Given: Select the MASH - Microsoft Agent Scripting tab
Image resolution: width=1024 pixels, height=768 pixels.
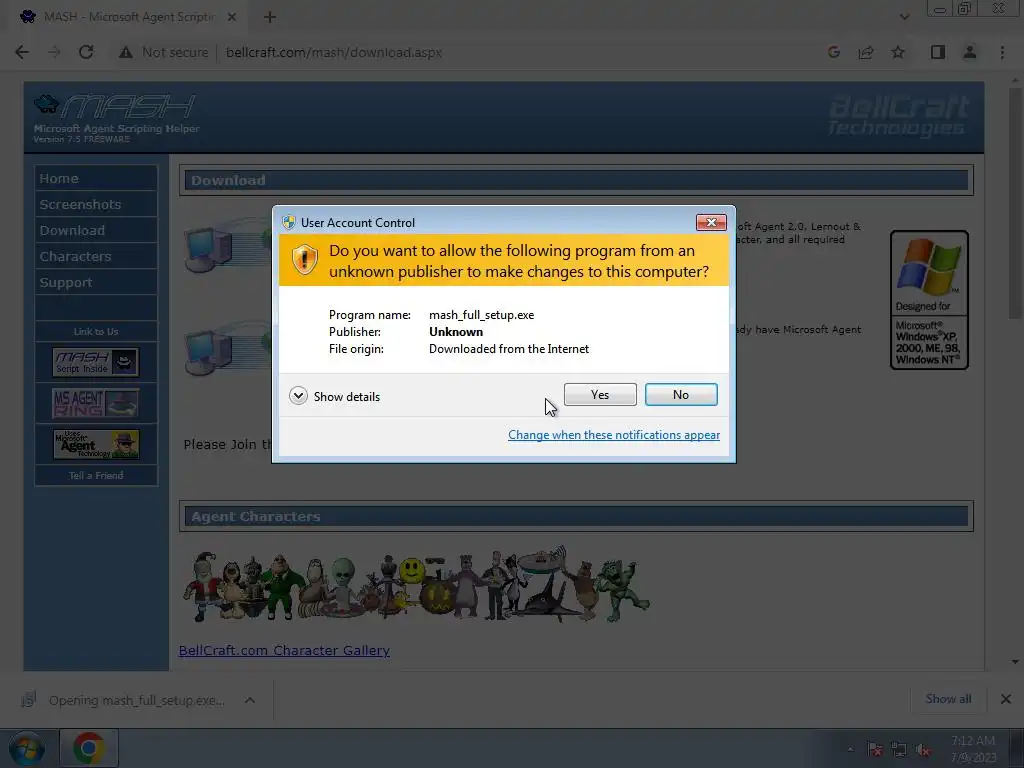Looking at the screenshot, I should tap(127, 17).
